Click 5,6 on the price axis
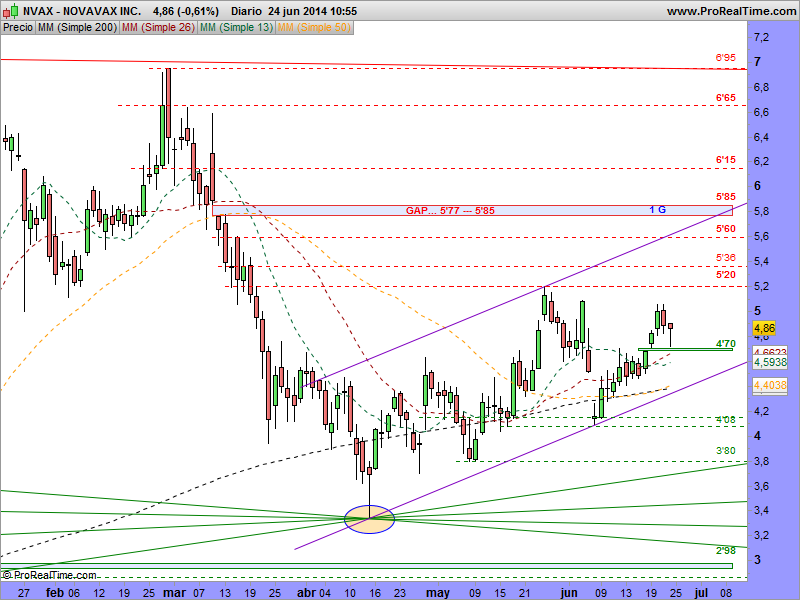 point(761,236)
